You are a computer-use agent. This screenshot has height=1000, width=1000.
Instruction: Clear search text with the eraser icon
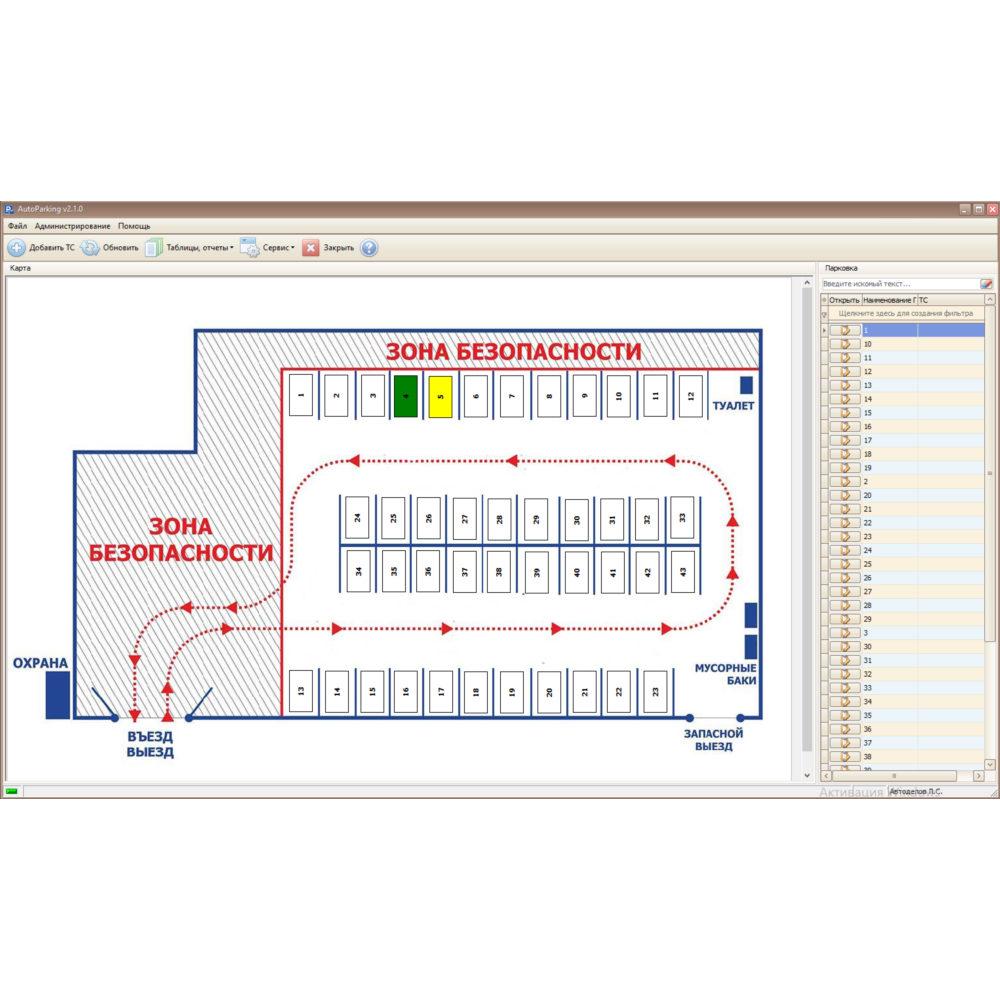[x=987, y=284]
